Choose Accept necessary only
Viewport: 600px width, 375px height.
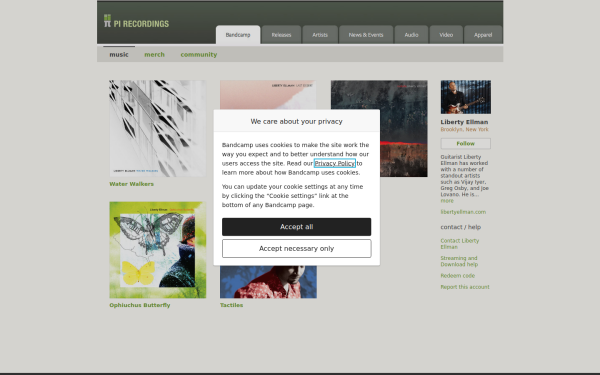297,248
